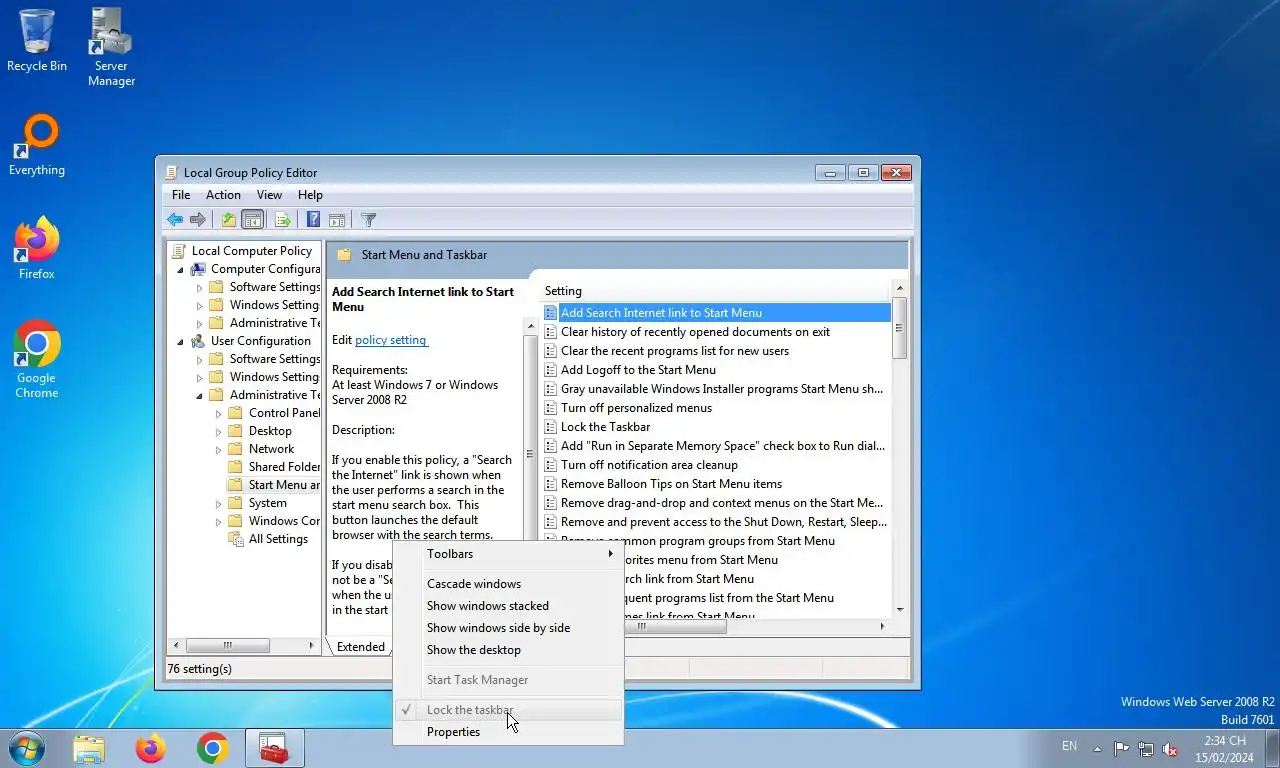Screen dimensions: 1280x768
Task: Click the muted volume tray icon
Action: [1170, 748]
